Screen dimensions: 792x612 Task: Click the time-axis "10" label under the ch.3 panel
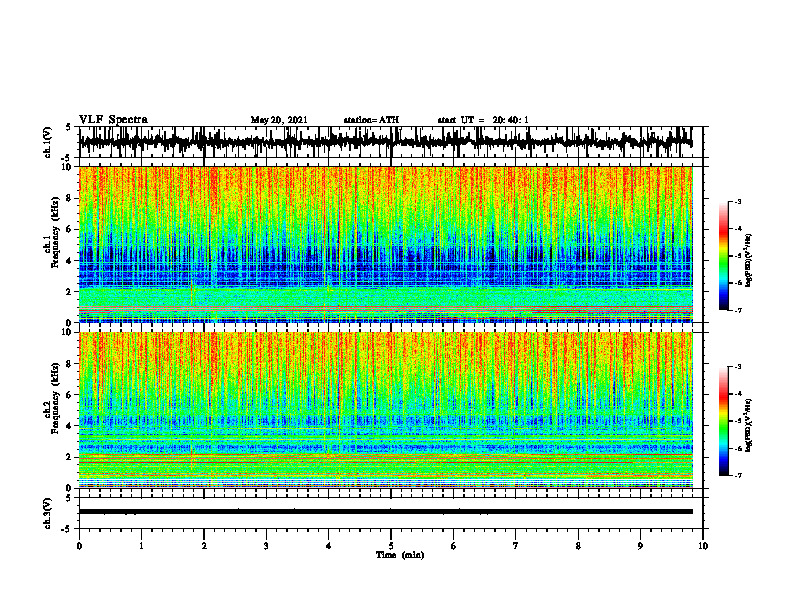coord(703,546)
